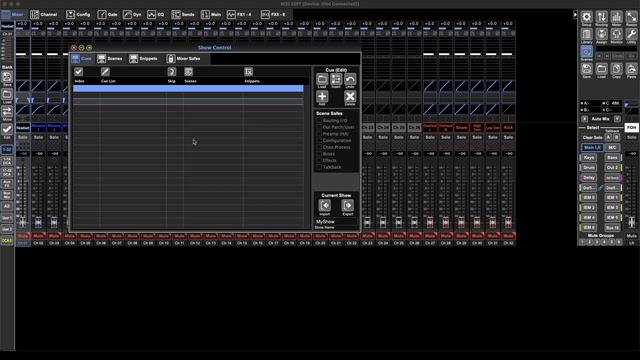The width and height of the screenshot is (640, 360).
Task: Click the Skip icon in cue header
Action: [x=172, y=72]
